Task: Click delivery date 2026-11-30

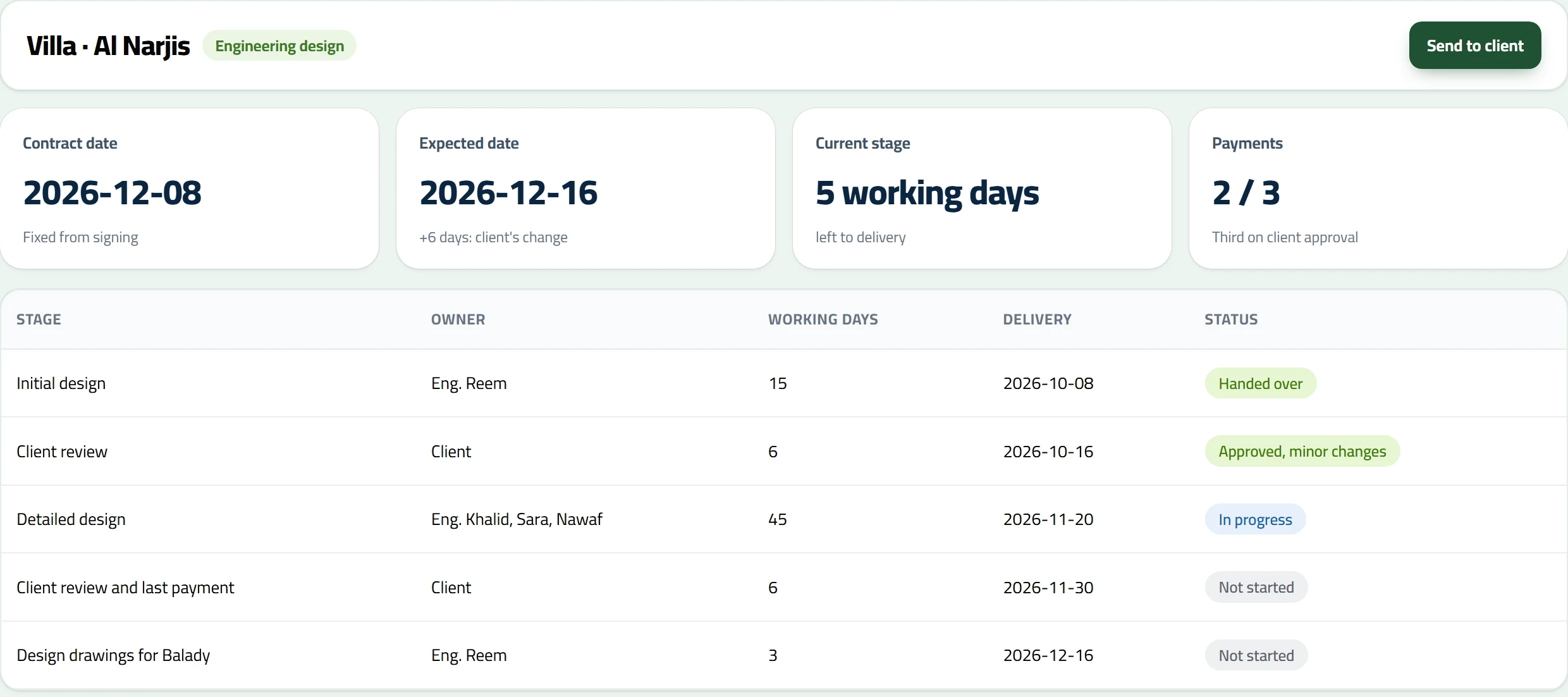Action: point(1048,588)
